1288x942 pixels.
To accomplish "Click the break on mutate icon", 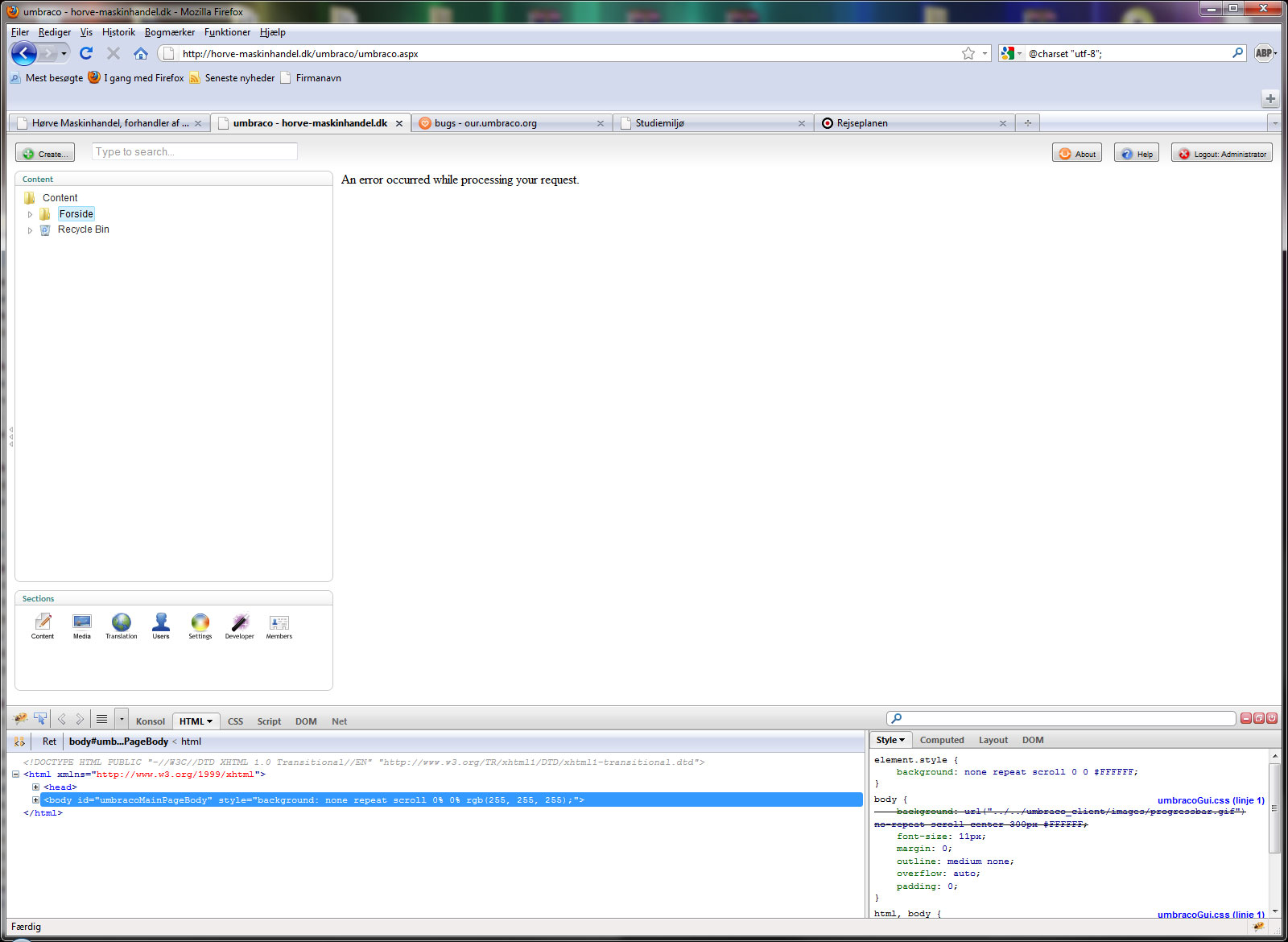I will 19,742.
